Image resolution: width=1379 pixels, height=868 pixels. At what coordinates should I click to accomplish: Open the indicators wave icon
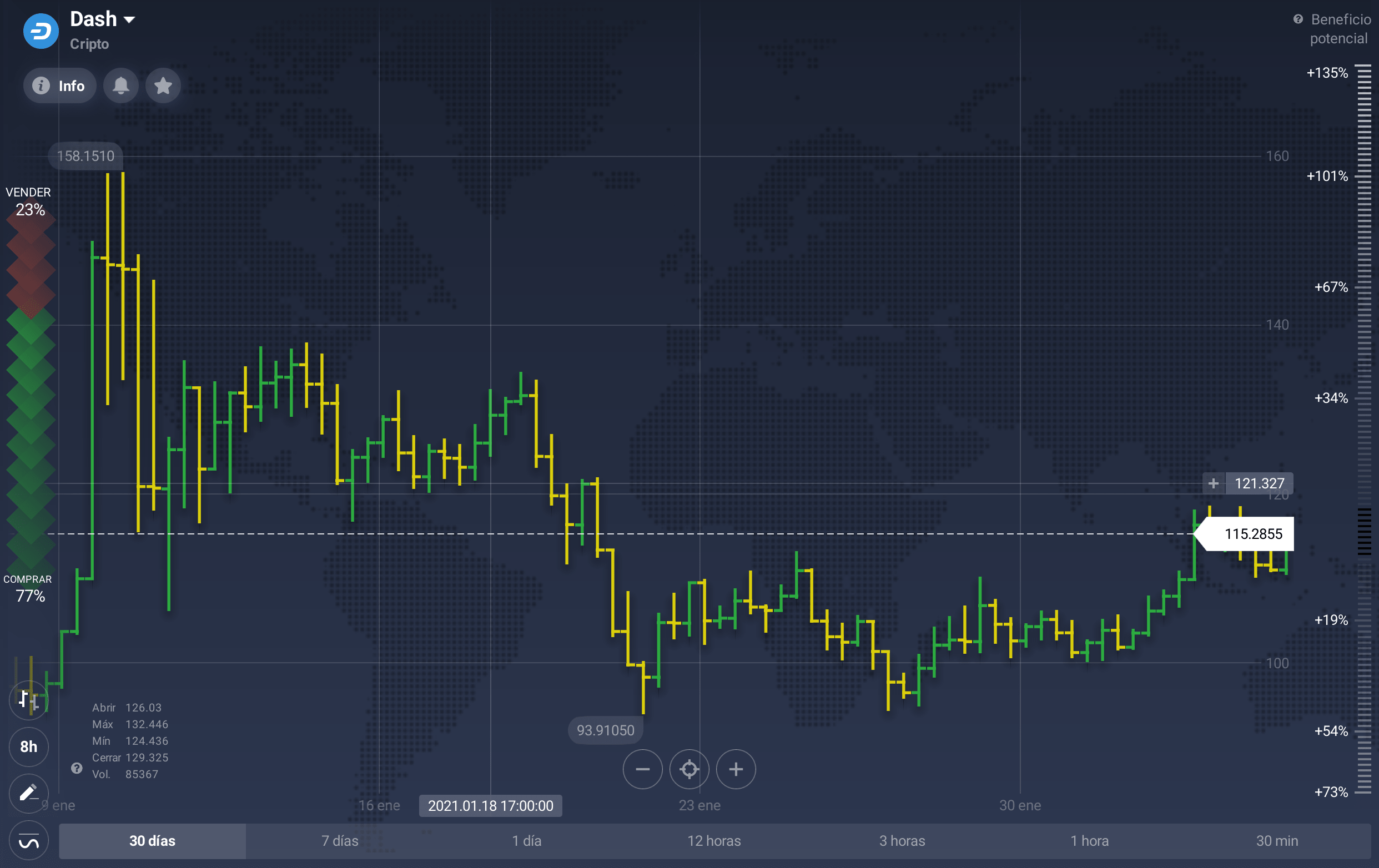(x=29, y=841)
